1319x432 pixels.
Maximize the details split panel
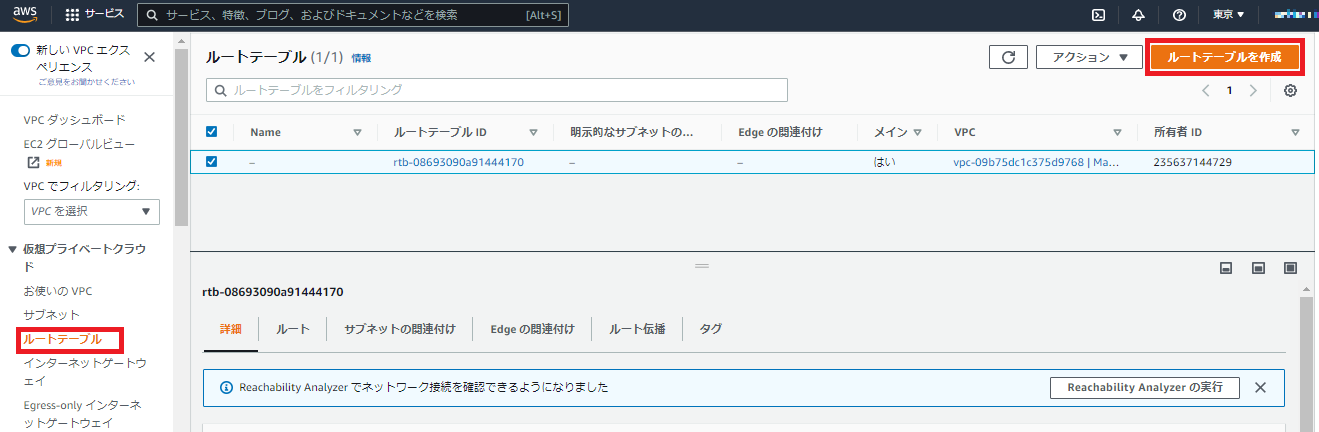(x=1291, y=268)
